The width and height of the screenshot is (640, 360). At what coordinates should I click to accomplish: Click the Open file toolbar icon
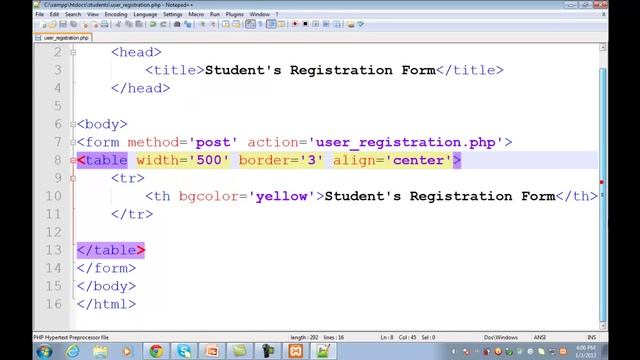(53, 24)
